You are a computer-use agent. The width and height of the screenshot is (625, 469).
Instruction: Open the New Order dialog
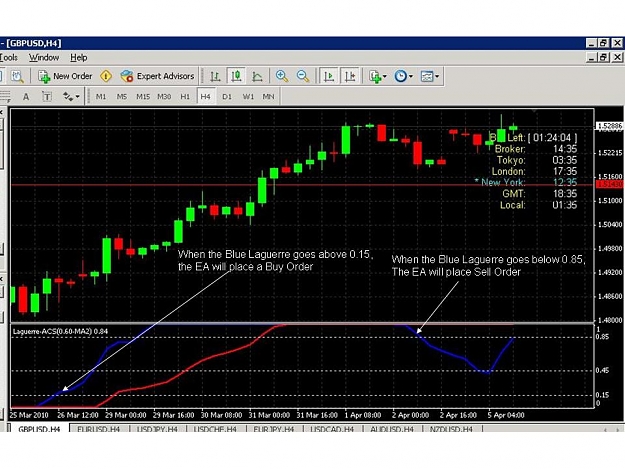[65, 76]
